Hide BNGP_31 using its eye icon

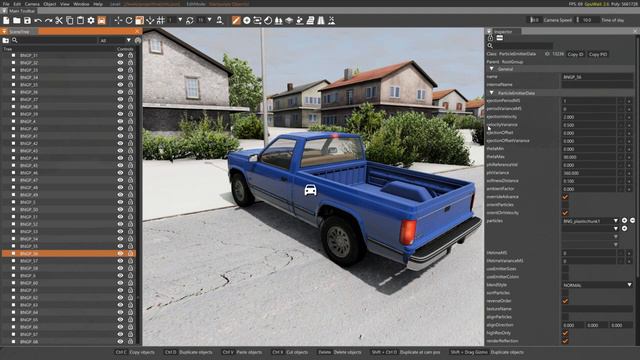[x=120, y=55]
